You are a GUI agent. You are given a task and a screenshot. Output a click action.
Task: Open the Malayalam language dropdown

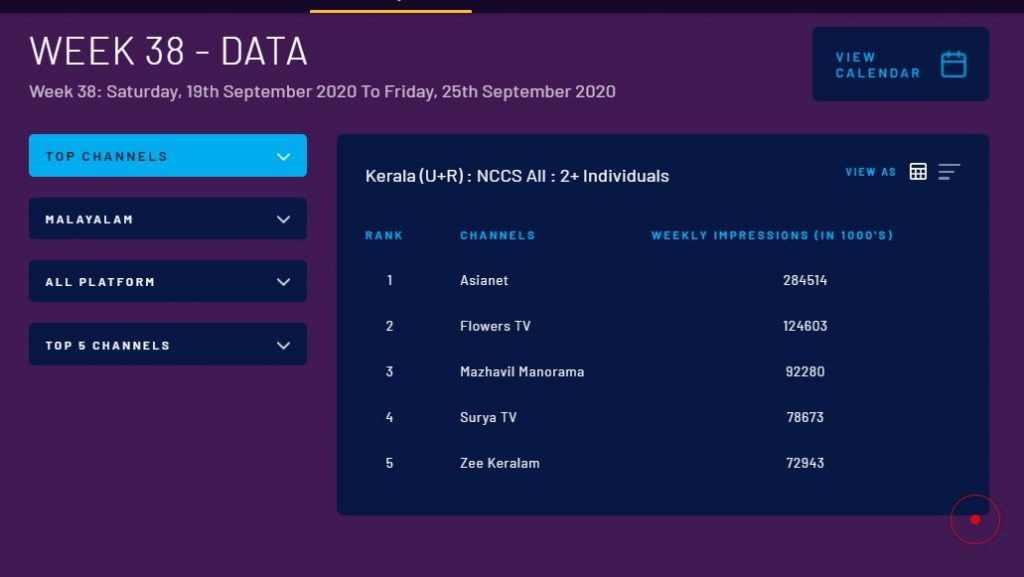click(x=168, y=219)
